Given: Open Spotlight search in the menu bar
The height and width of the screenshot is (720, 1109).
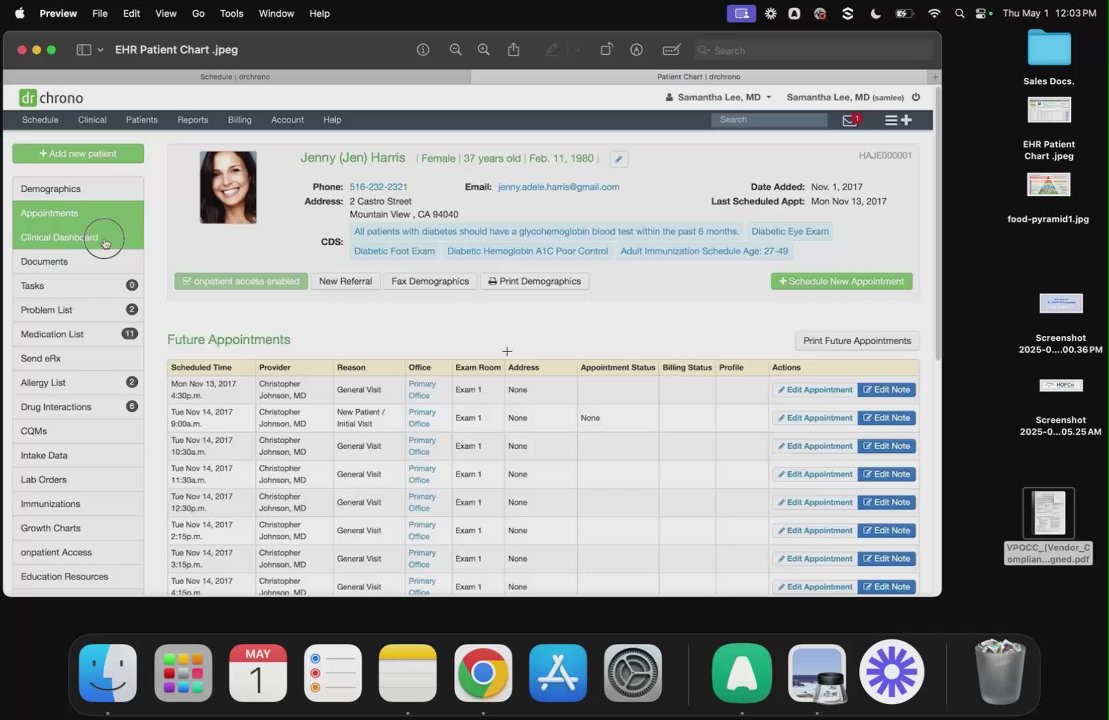Looking at the screenshot, I should (959, 13).
